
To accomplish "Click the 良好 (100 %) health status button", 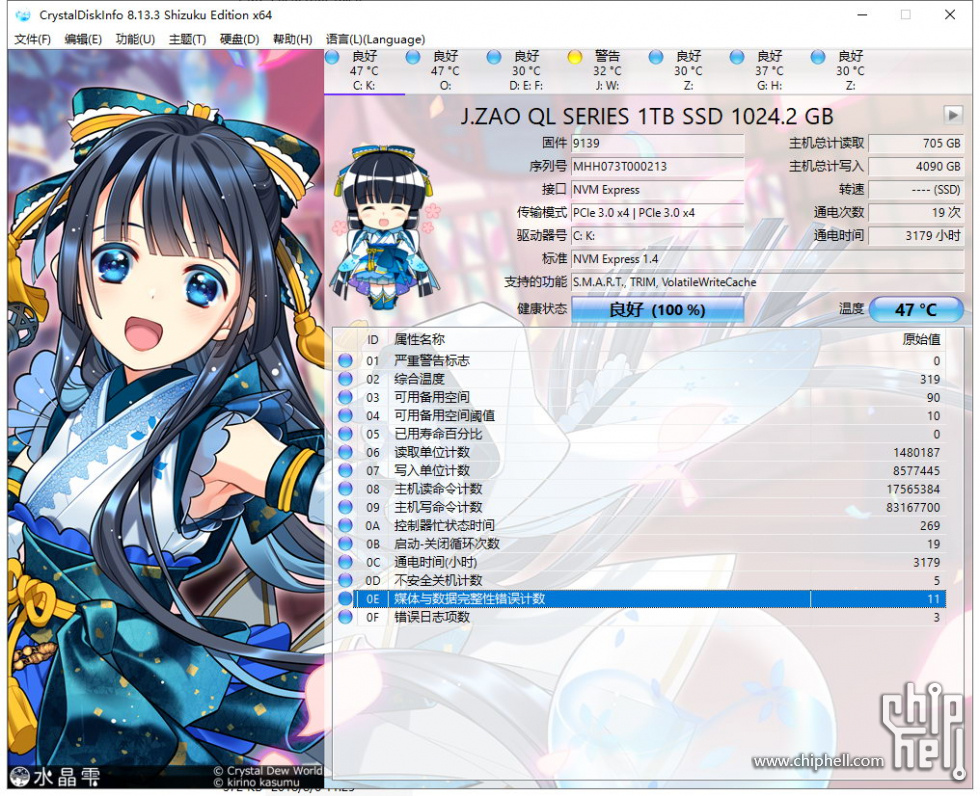I will tap(658, 309).
